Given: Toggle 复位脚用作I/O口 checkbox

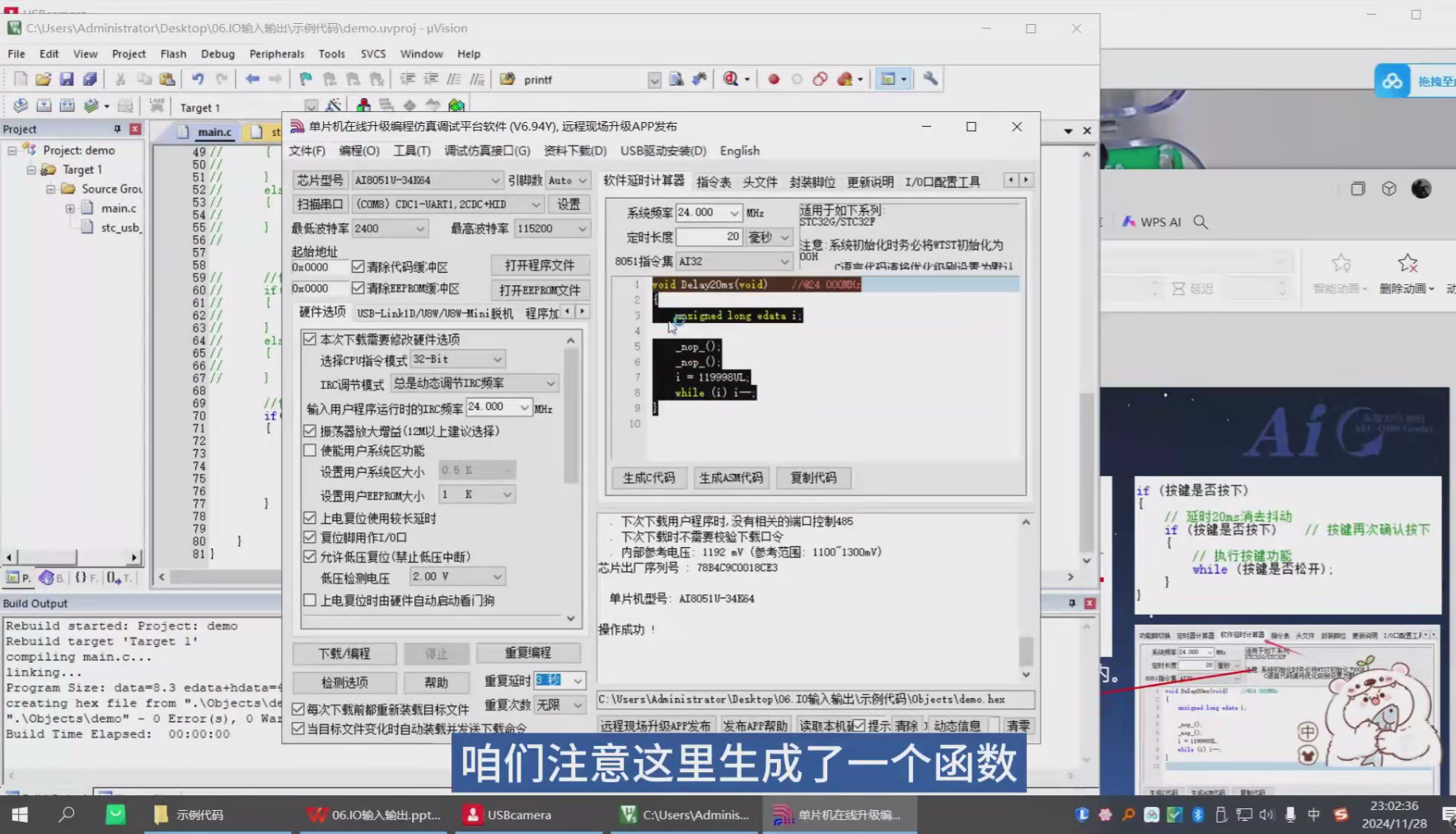Looking at the screenshot, I should click(x=310, y=536).
